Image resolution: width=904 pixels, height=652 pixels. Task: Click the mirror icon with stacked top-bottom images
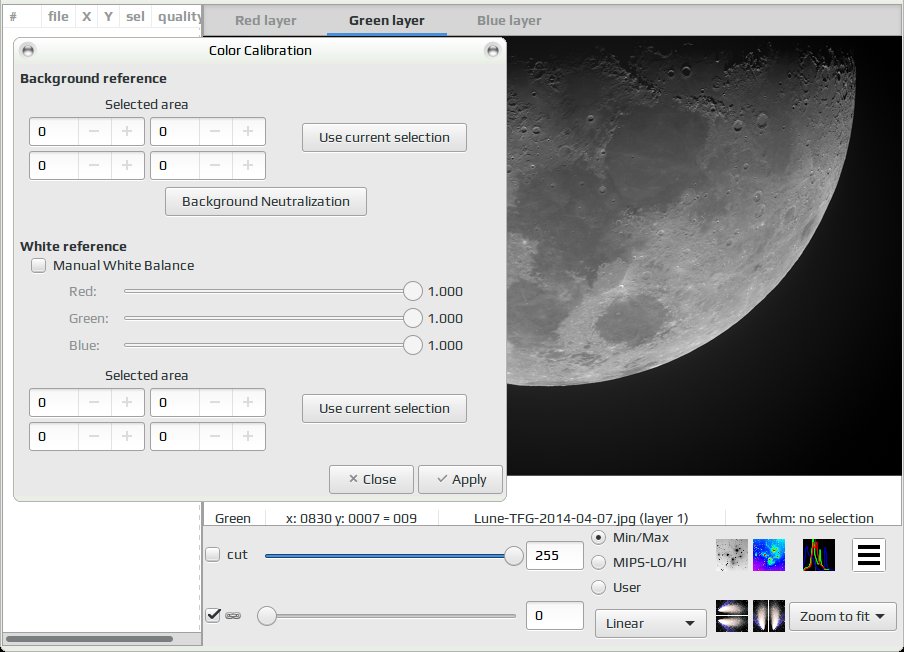click(x=732, y=616)
